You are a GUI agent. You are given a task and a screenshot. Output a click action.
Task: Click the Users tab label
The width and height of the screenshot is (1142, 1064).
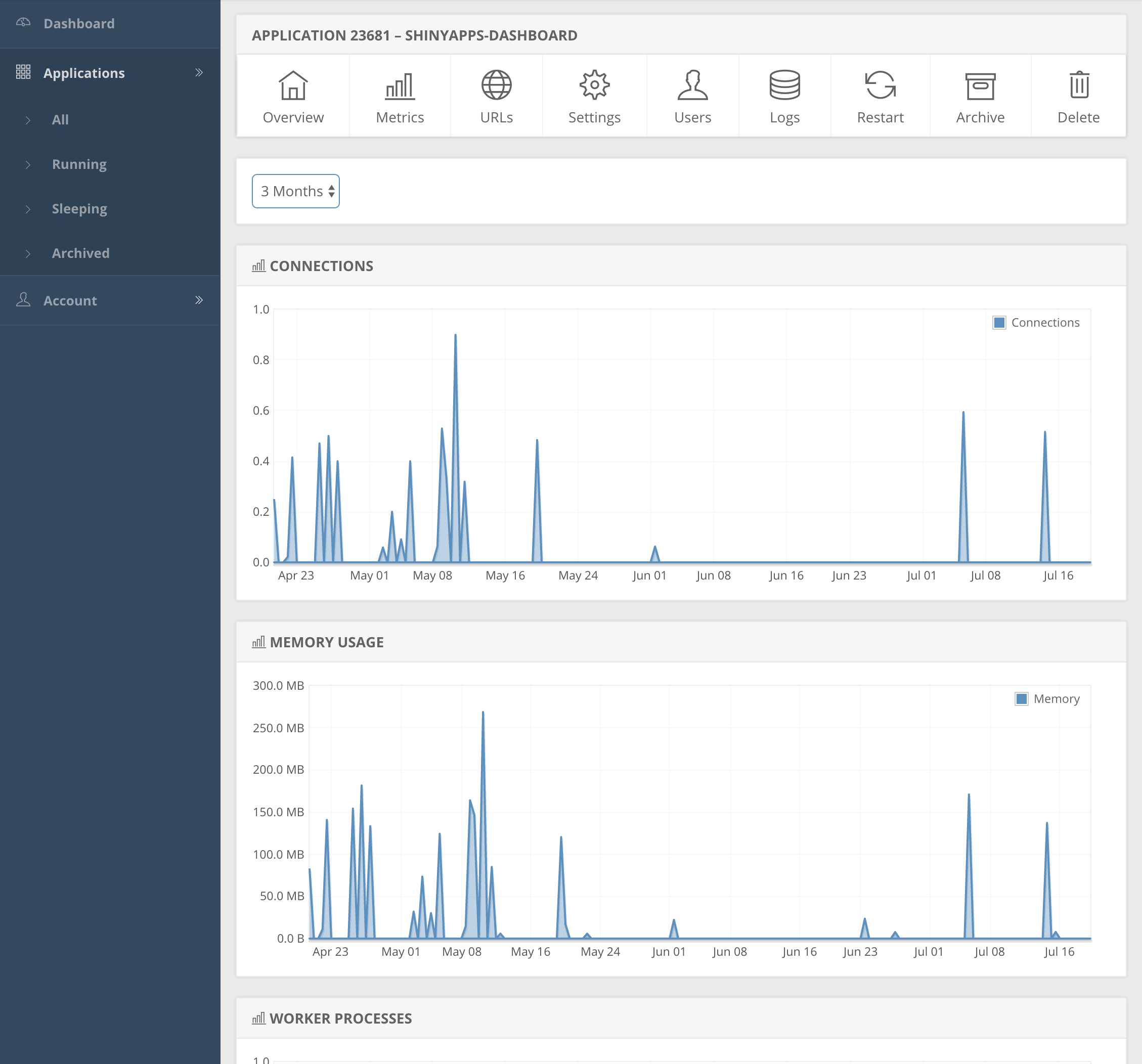692,117
